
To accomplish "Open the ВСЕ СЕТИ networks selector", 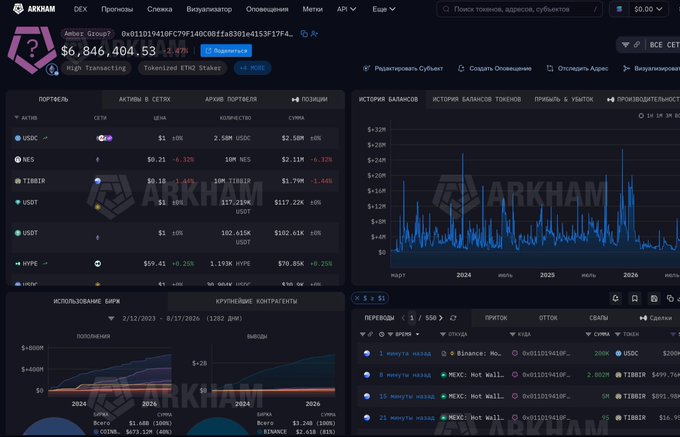I will tap(664, 45).
